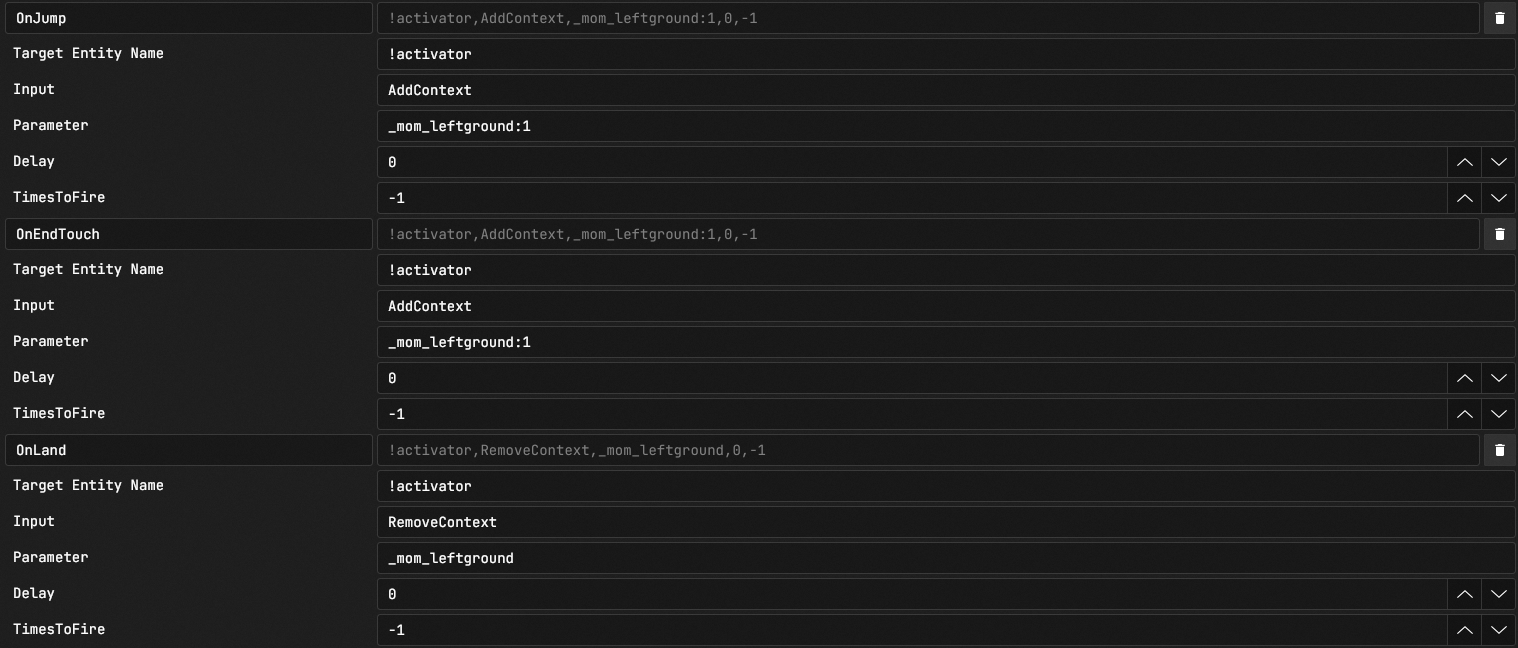Viewport: 1518px width, 648px height.
Task: Delete the OnJump output
Action: (1499, 17)
